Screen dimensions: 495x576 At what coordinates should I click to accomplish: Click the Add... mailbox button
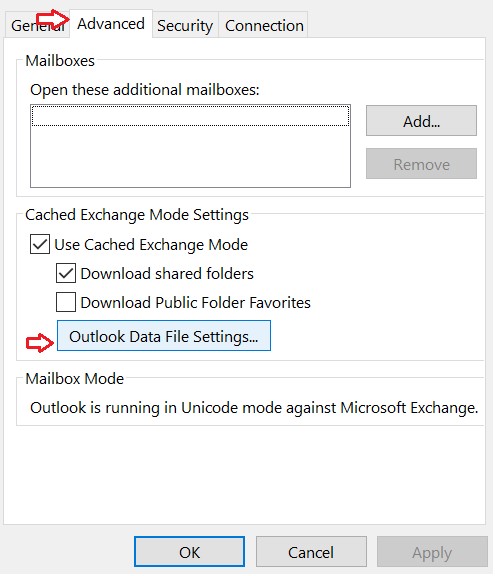coord(421,121)
